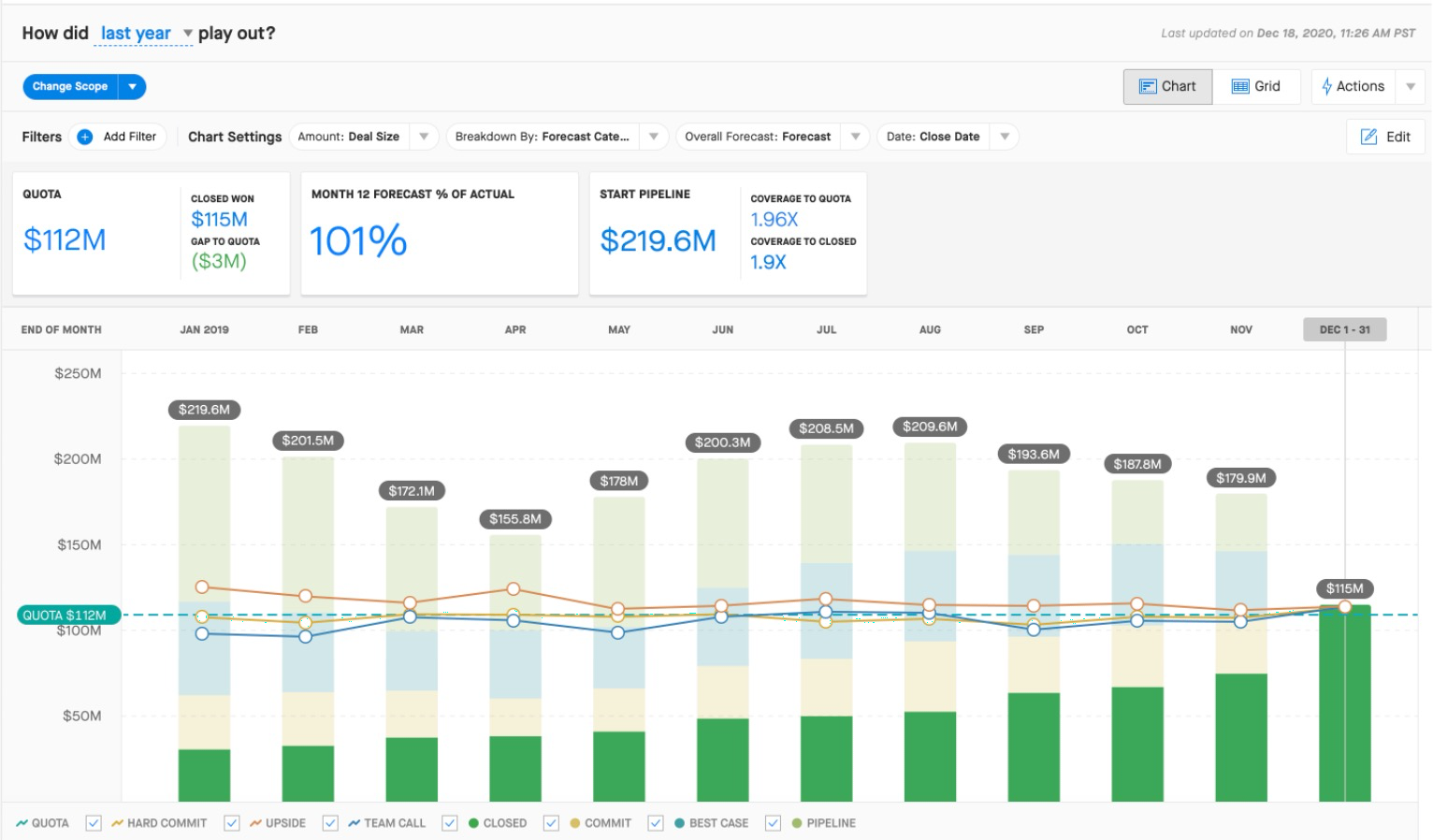Viewport: 1433px width, 840px height.
Task: Toggle the checkbox before TEAM CALL legend
Action: (330, 823)
